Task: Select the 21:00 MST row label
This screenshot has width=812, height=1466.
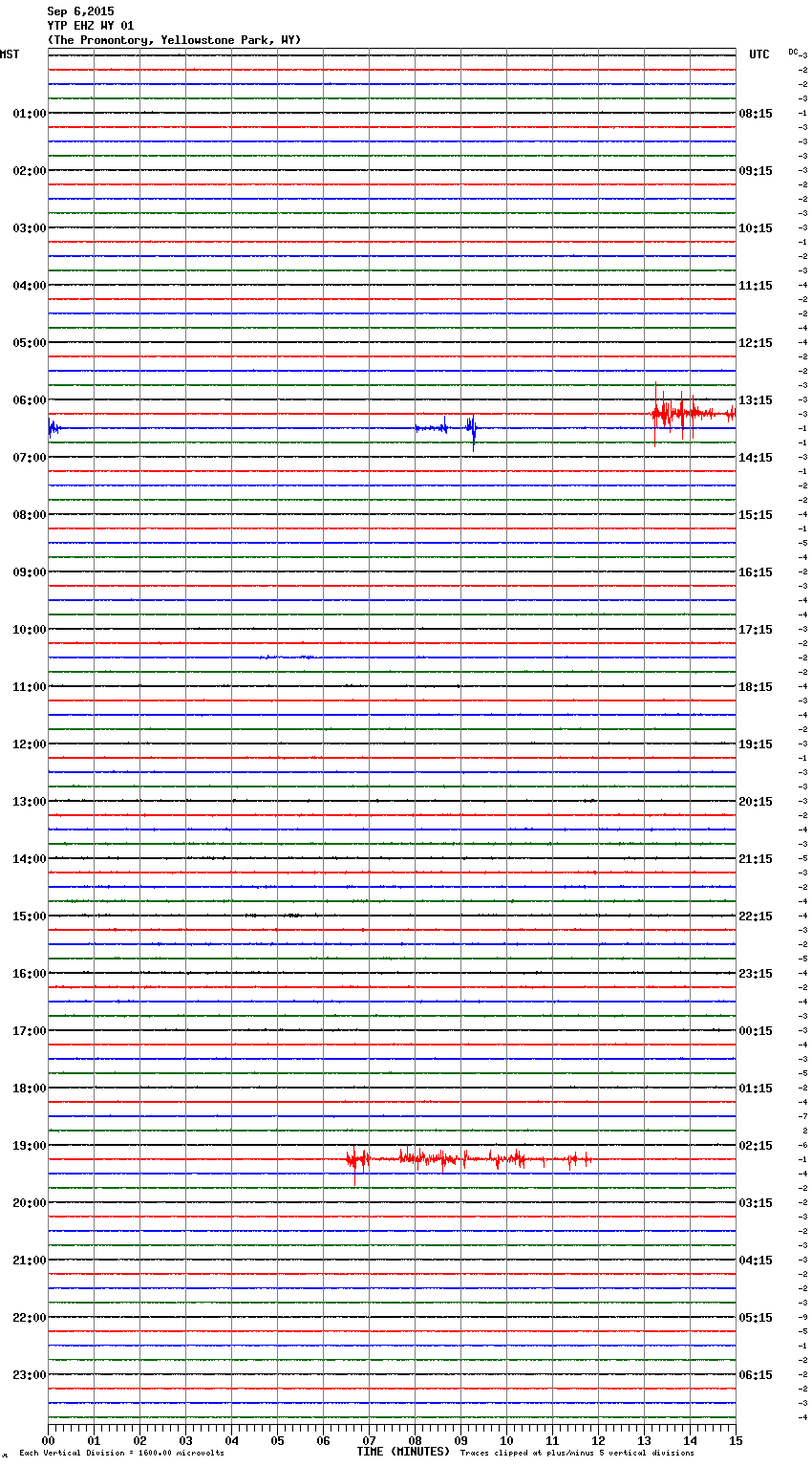Action: (x=29, y=1261)
